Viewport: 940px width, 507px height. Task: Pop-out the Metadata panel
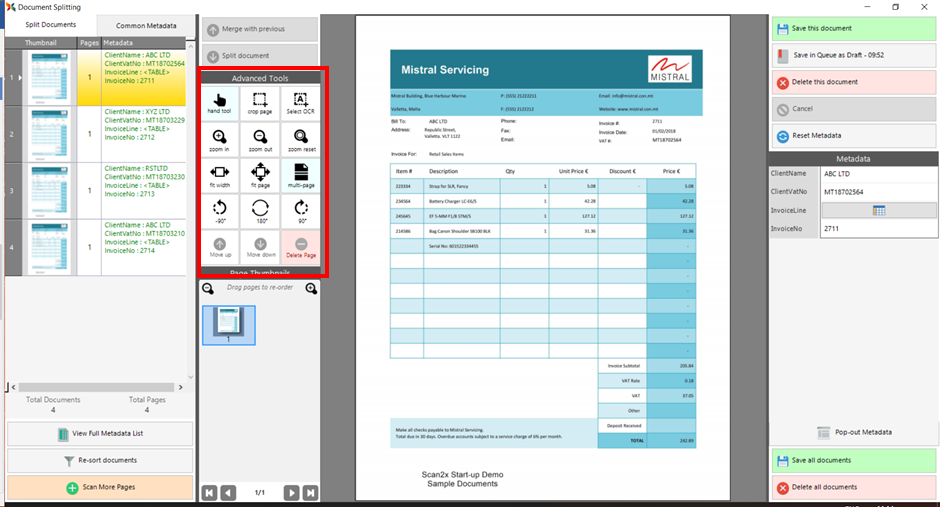[853, 432]
